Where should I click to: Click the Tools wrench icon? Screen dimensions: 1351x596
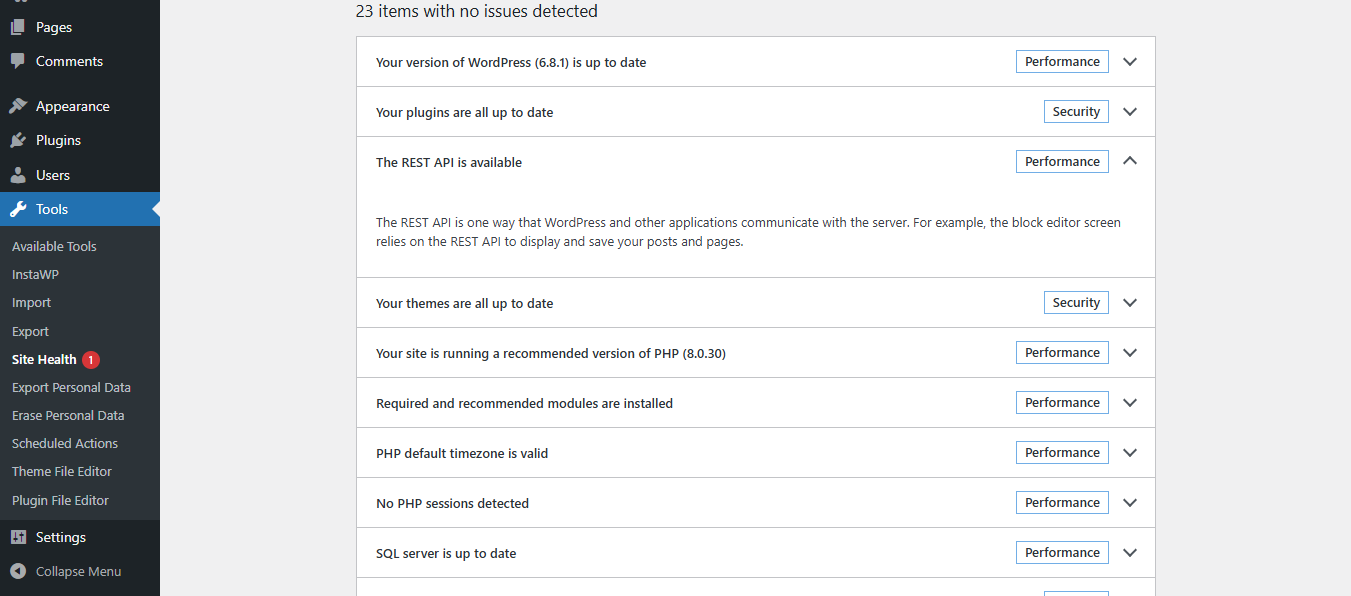click(x=18, y=208)
